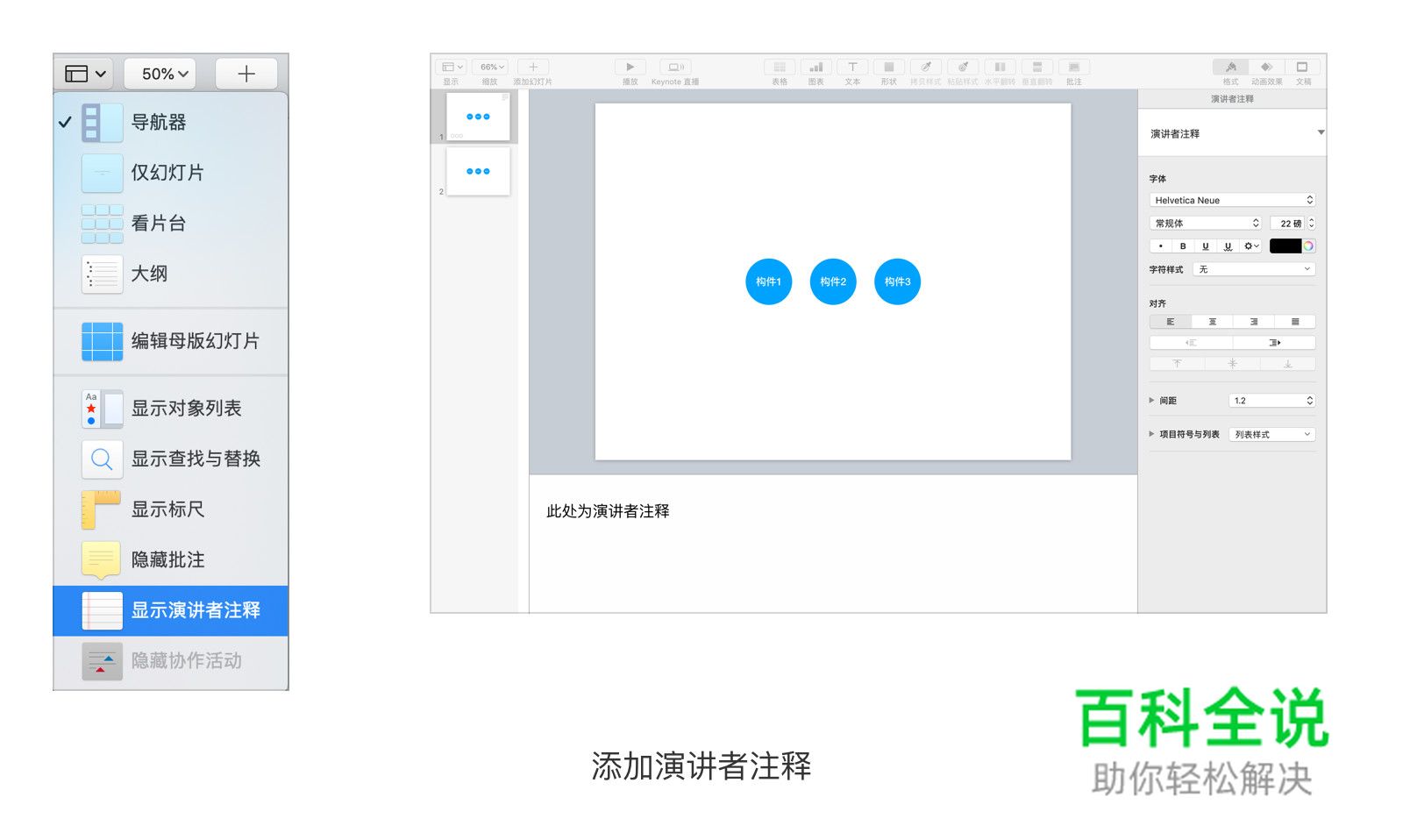This screenshot has height=840, width=1403.
Task: Expand the 间距 spacing section
Action: coord(1151,400)
